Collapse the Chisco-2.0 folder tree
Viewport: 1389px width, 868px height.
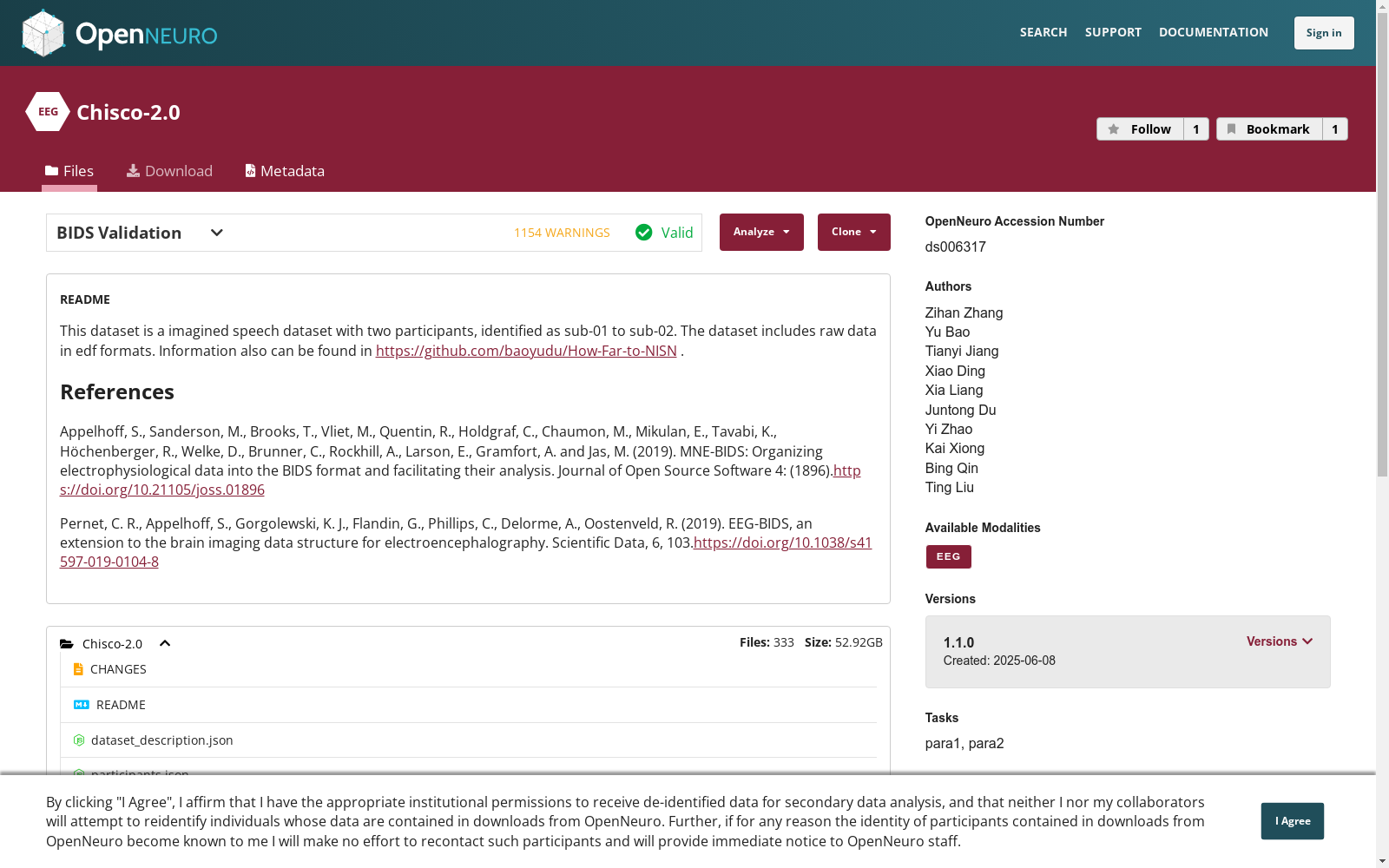(x=165, y=643)
